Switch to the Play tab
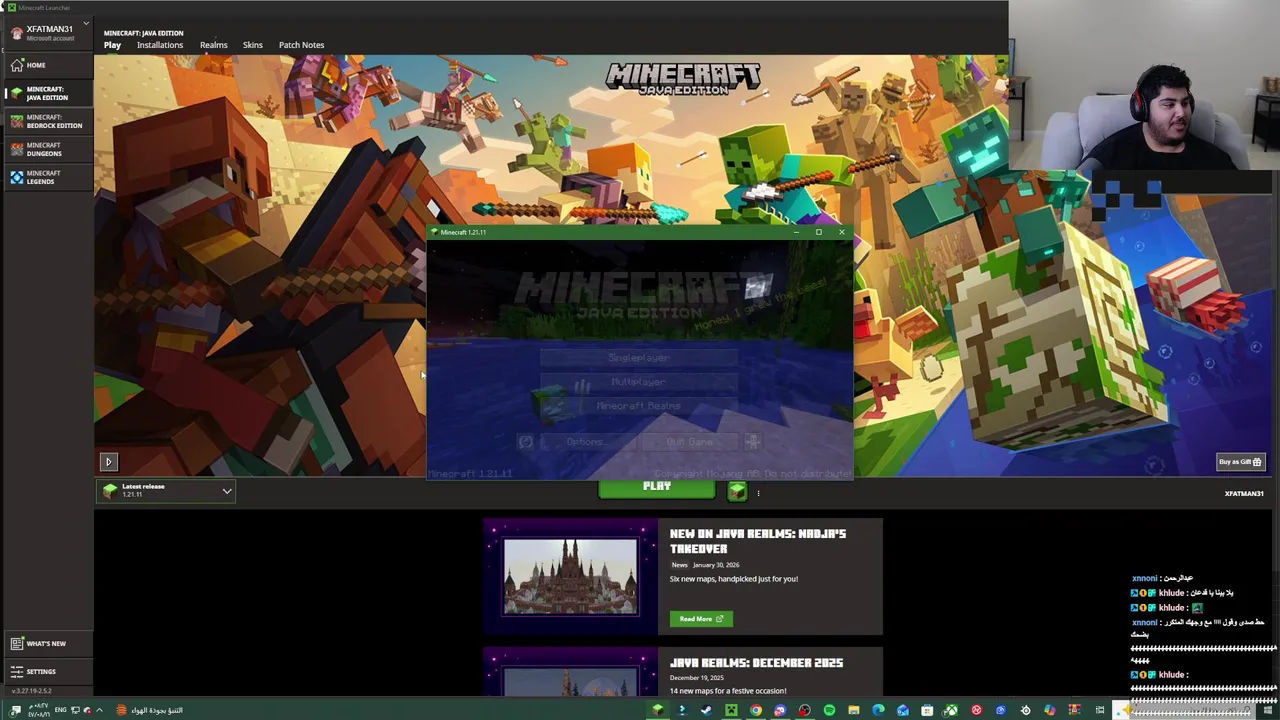Screen dimensions: 1280x720 click(112, 45)
